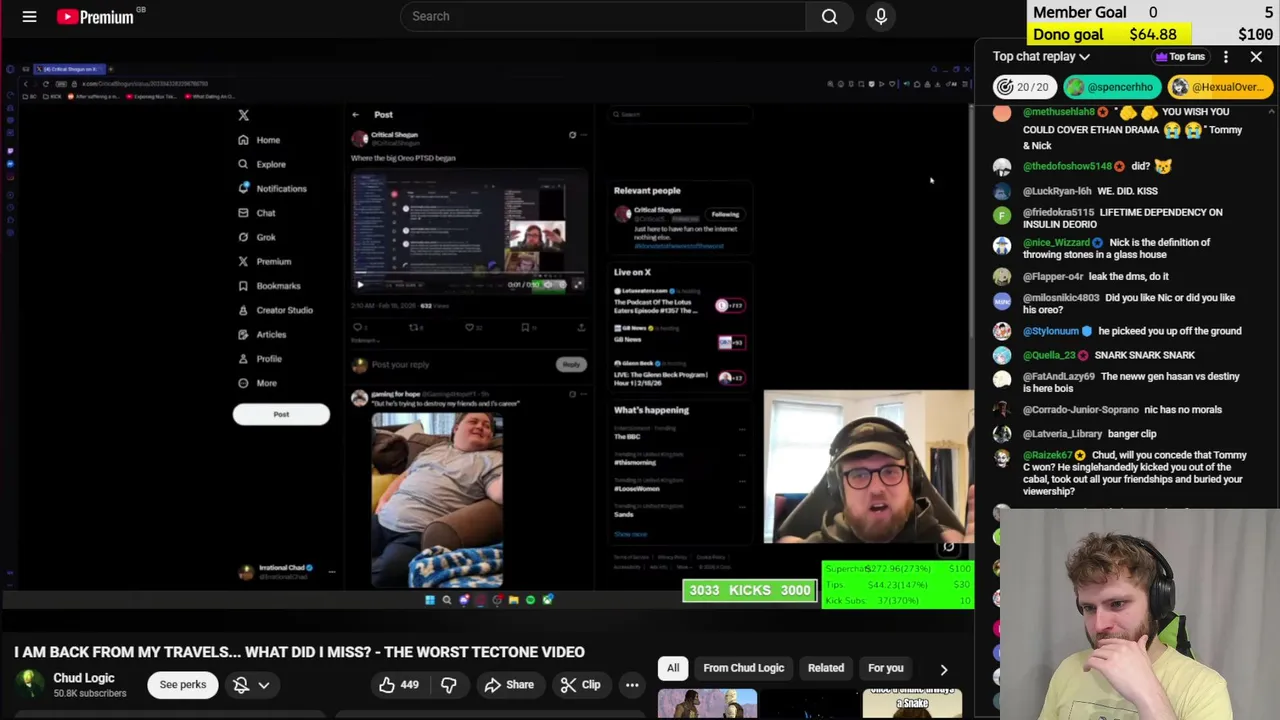Open Home in X sidebar
The height and width of the screenshot is (720, 1280).
point(259,140)
